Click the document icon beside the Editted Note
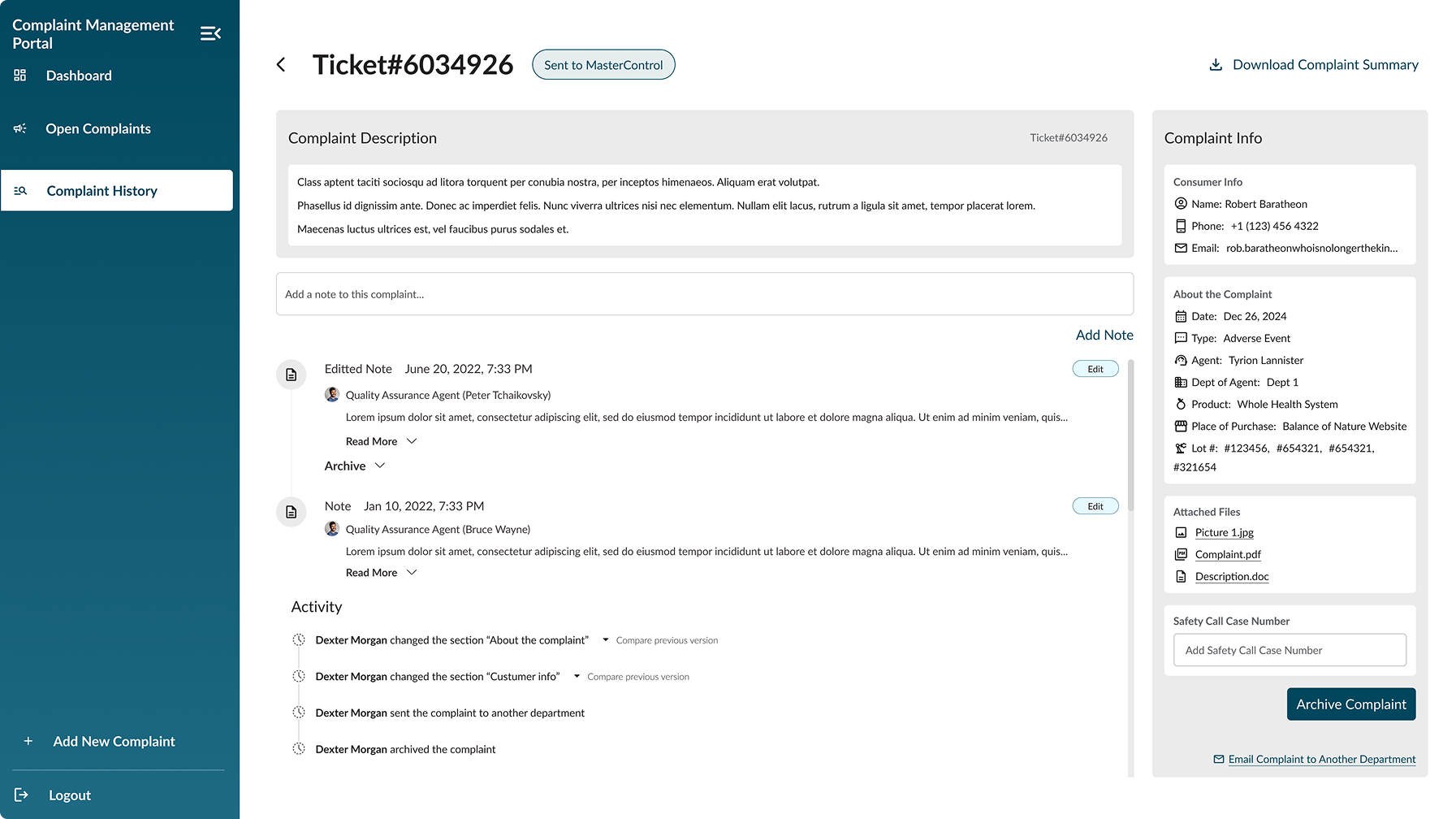The height and width of the screenshot is (819, 1456). (x=292, y=375)
